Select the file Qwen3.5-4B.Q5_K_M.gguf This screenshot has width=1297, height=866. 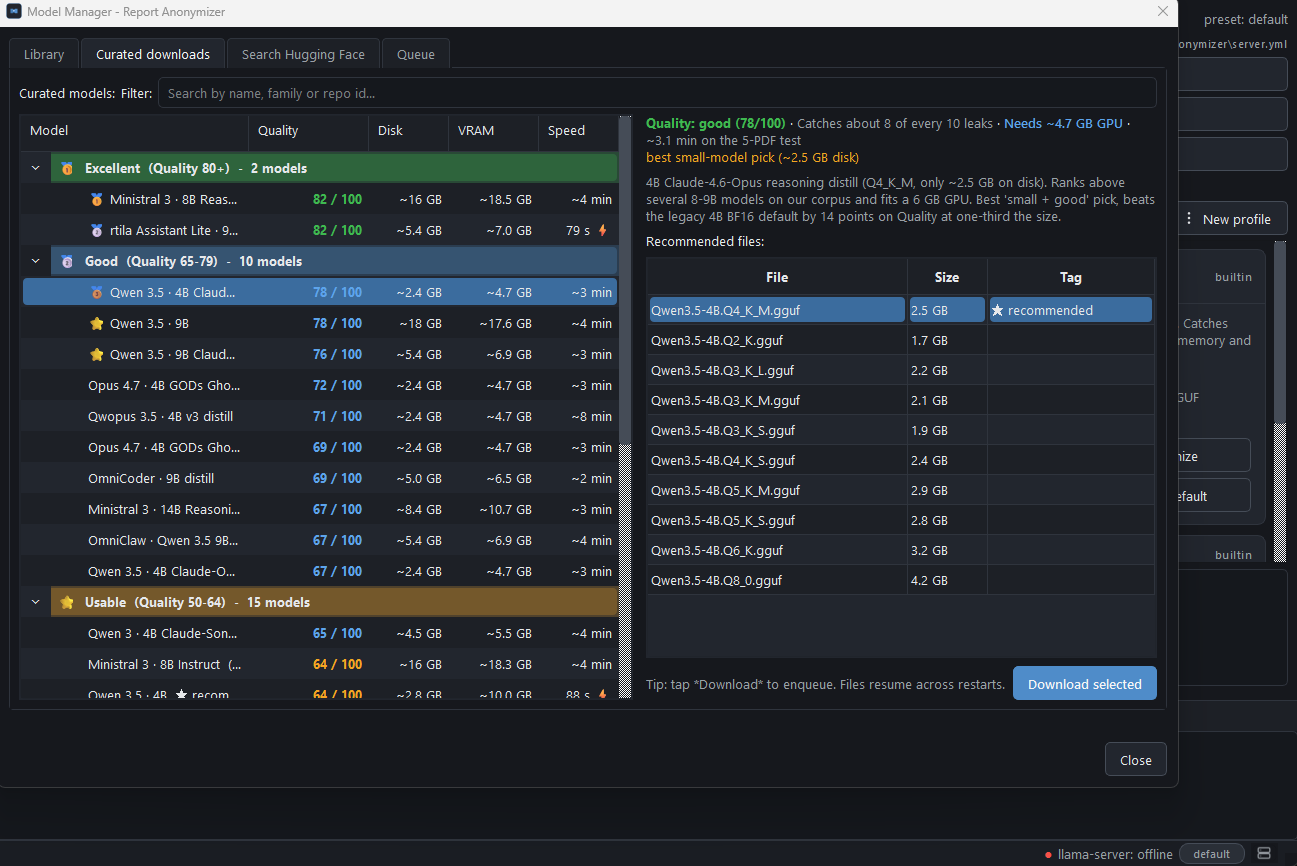[x=777, y=490]
